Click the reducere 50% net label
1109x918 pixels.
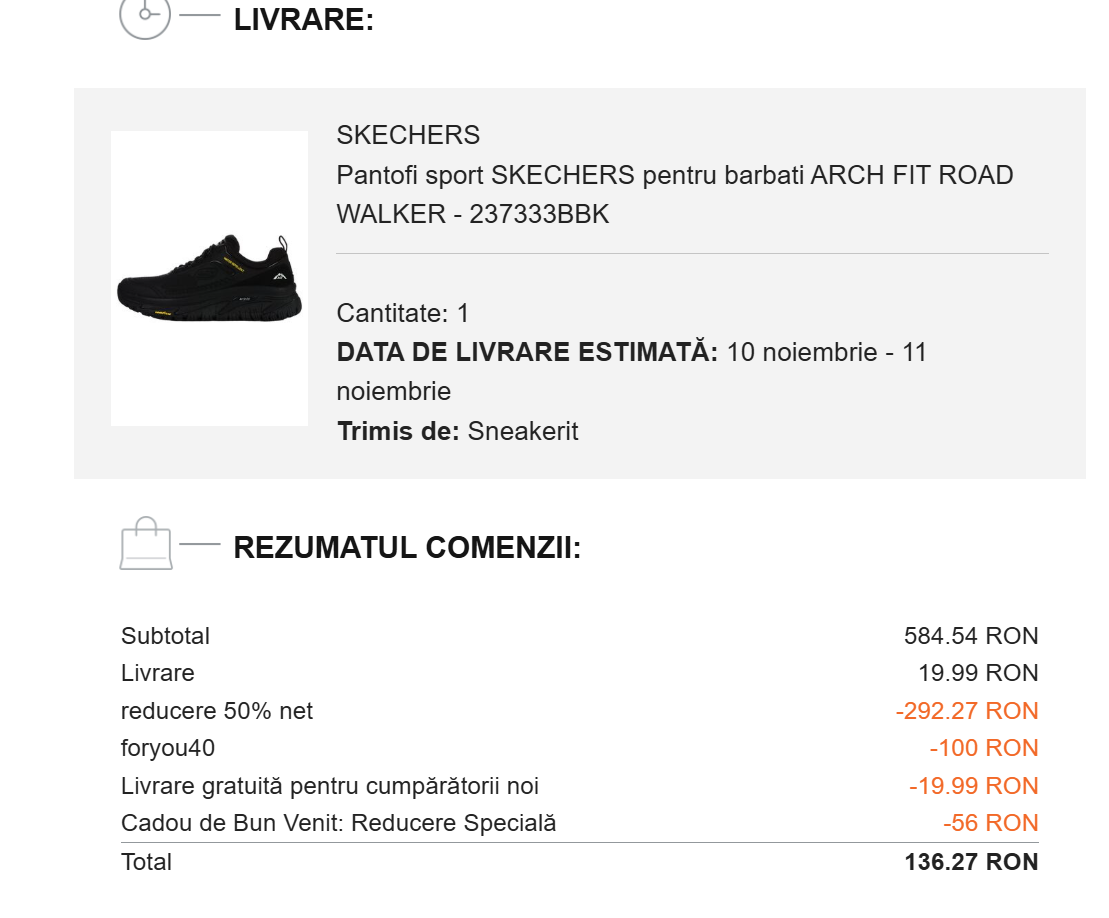(x=217, y=711)
